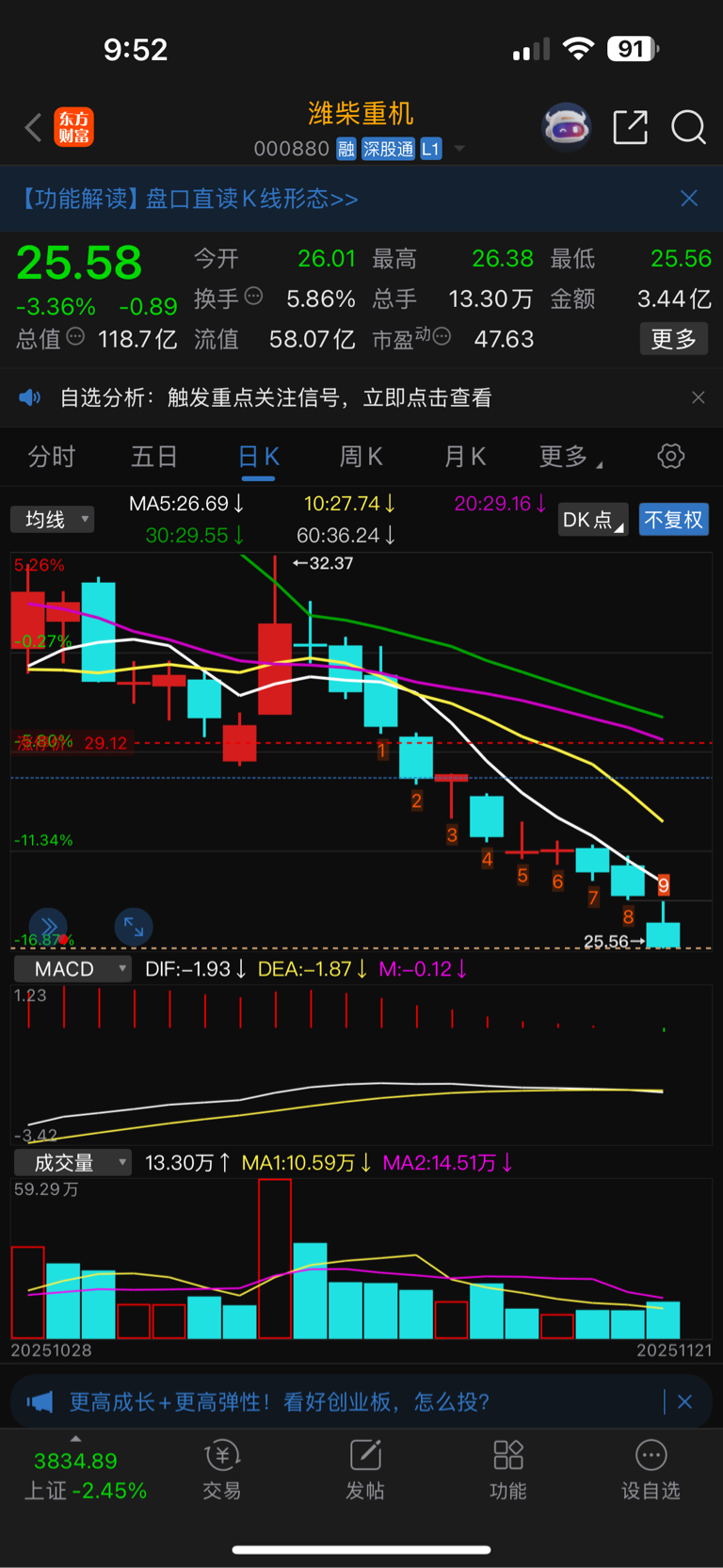Tap the 25.58 current price
The width and height of the screenshot is (723, 1568).
pos(79,263)
